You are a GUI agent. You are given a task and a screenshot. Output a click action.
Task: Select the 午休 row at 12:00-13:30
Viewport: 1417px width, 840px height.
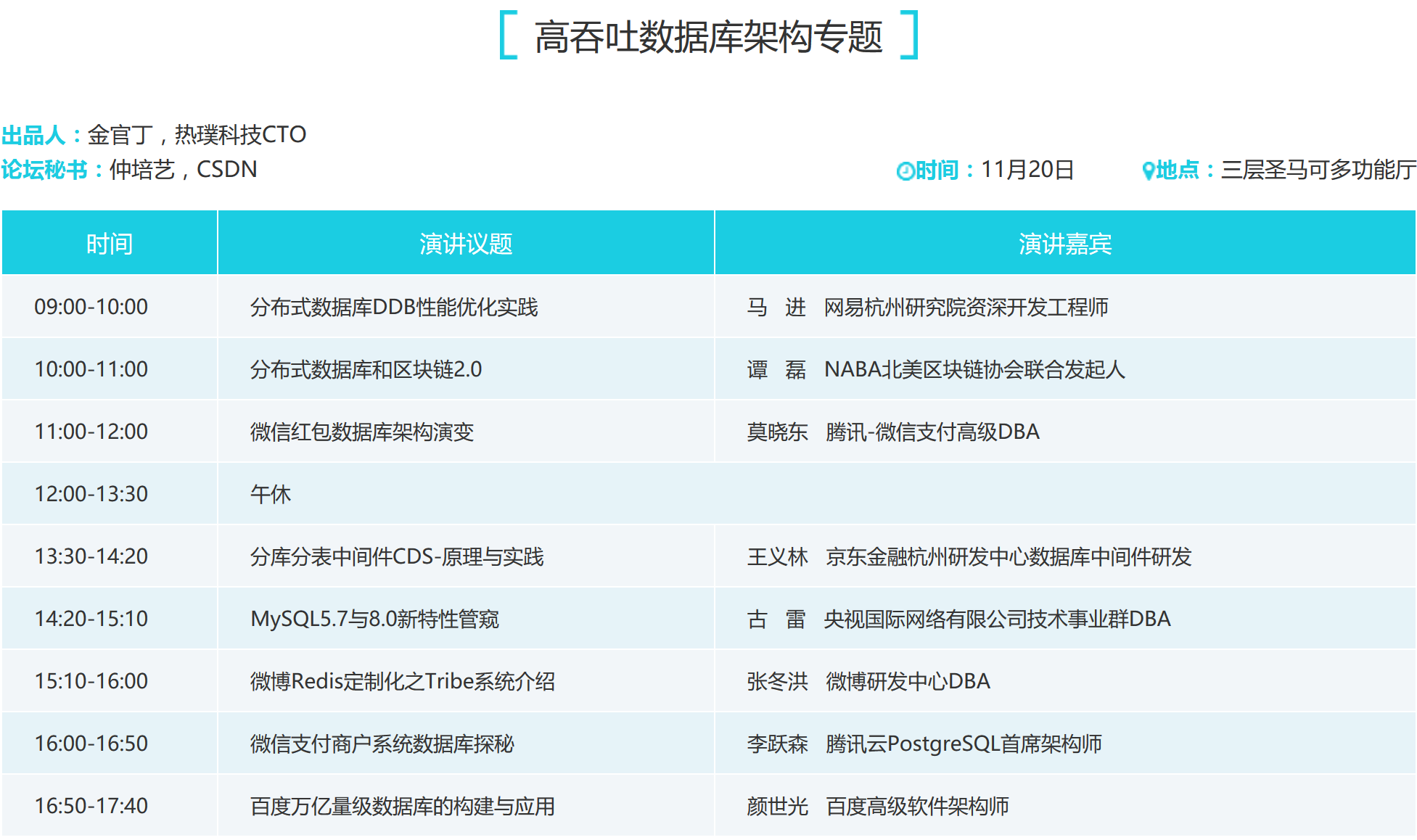pyautogui.click(x=270, y=495)
